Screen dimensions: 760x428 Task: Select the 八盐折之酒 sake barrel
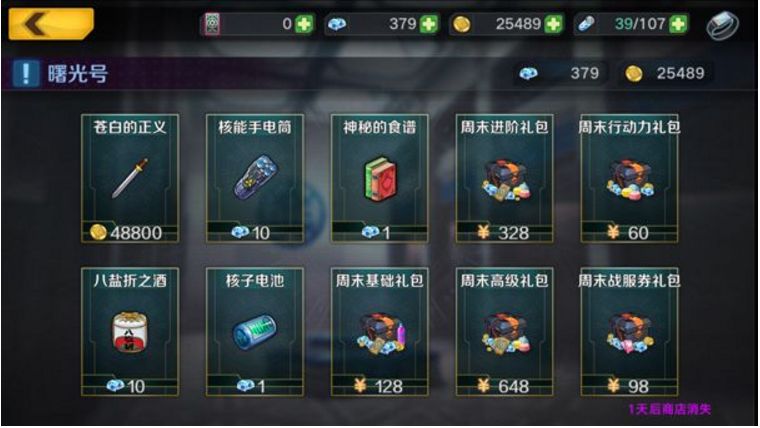pos(130,332)
